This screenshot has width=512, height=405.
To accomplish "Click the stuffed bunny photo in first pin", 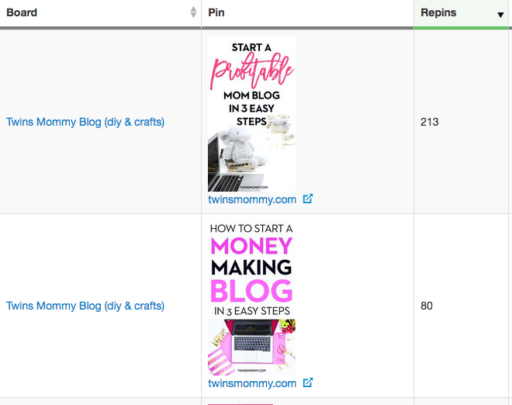I will pos(241,148).
